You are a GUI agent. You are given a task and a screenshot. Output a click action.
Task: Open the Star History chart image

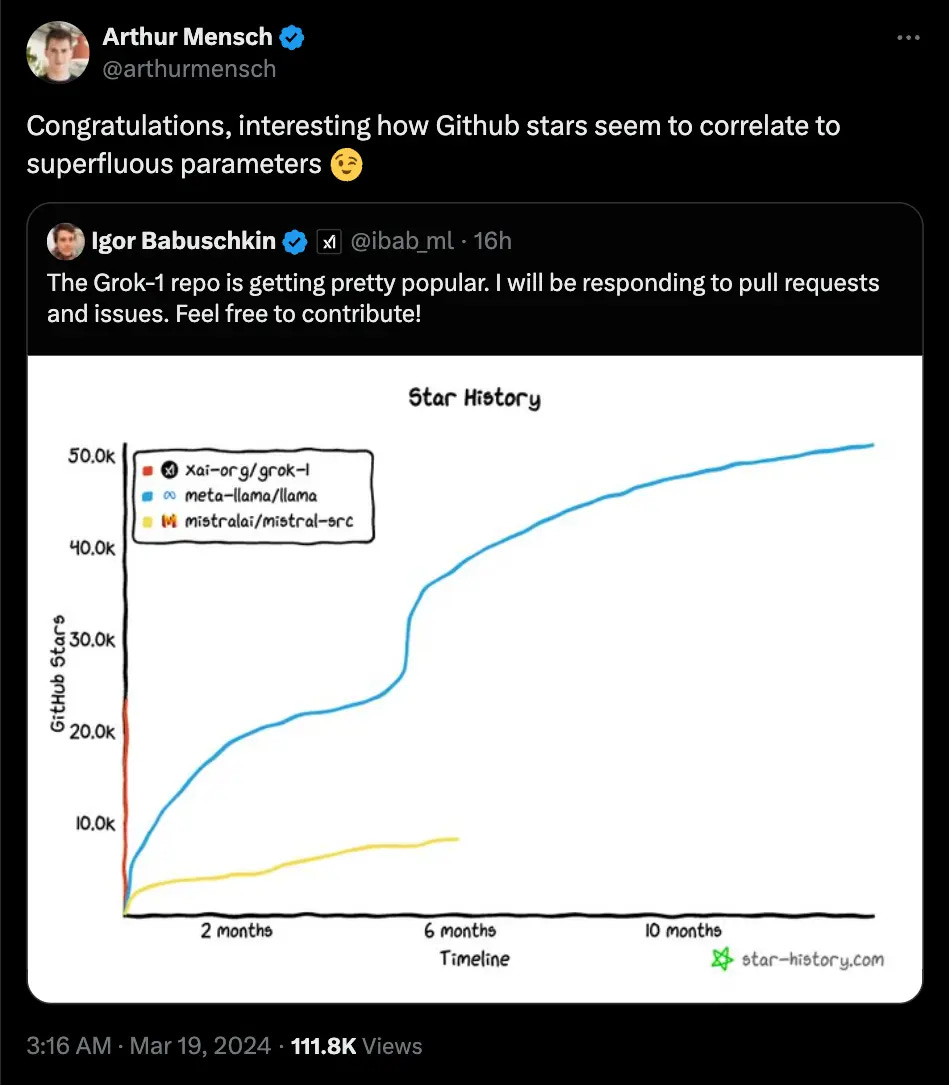coord(475,679)
